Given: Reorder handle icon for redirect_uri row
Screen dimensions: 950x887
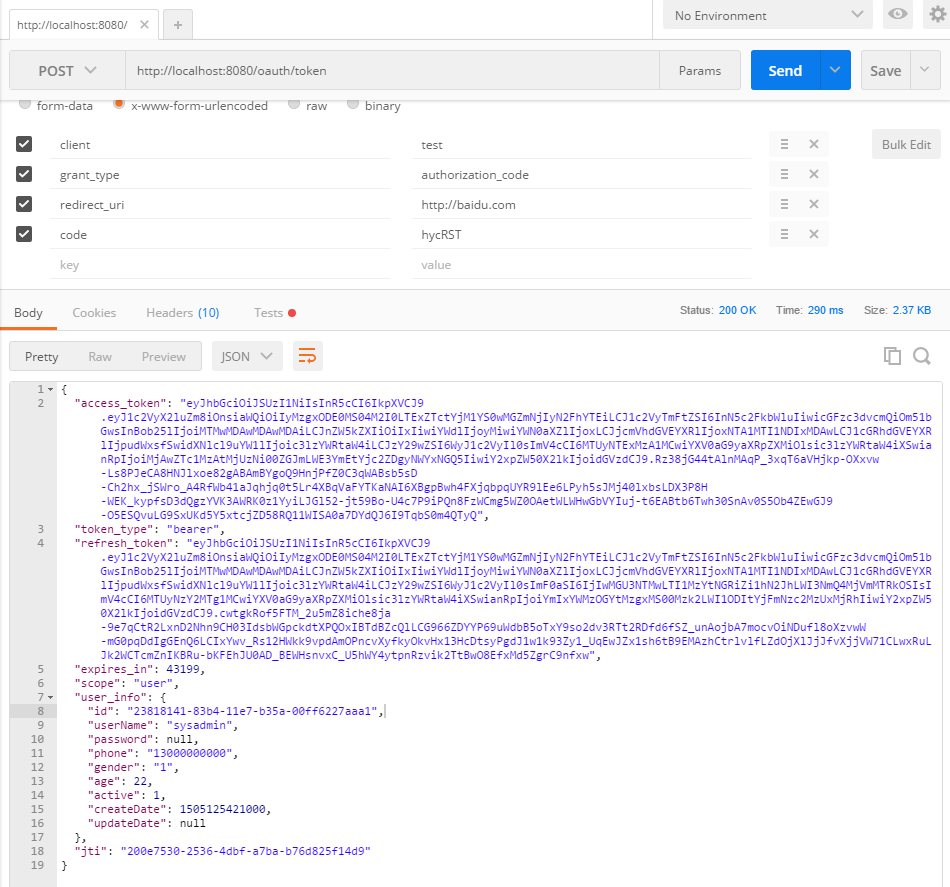Looking at the screenshot, I should [x=784, y=204].
